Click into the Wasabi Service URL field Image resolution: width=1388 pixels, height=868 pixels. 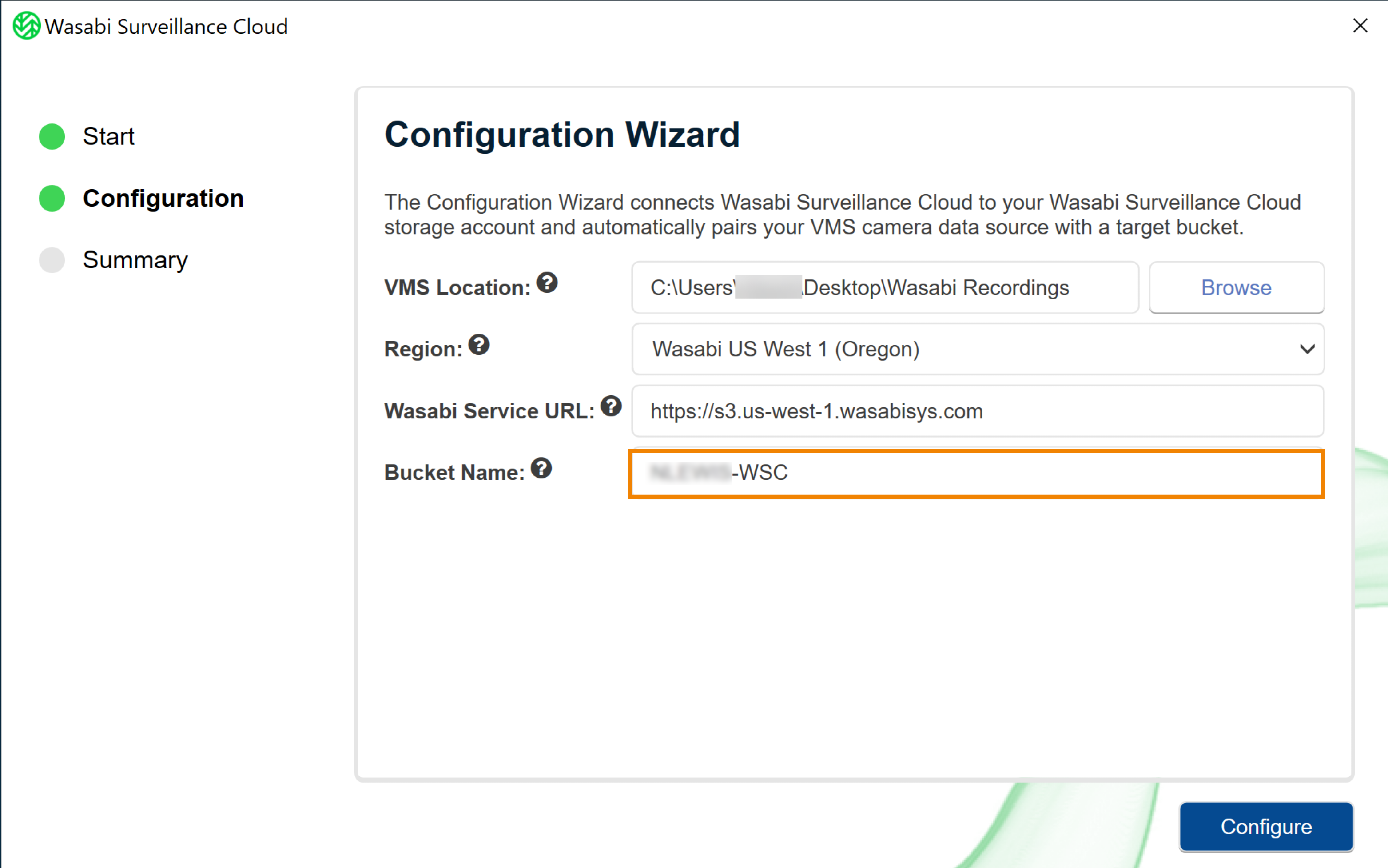point(978,411)
